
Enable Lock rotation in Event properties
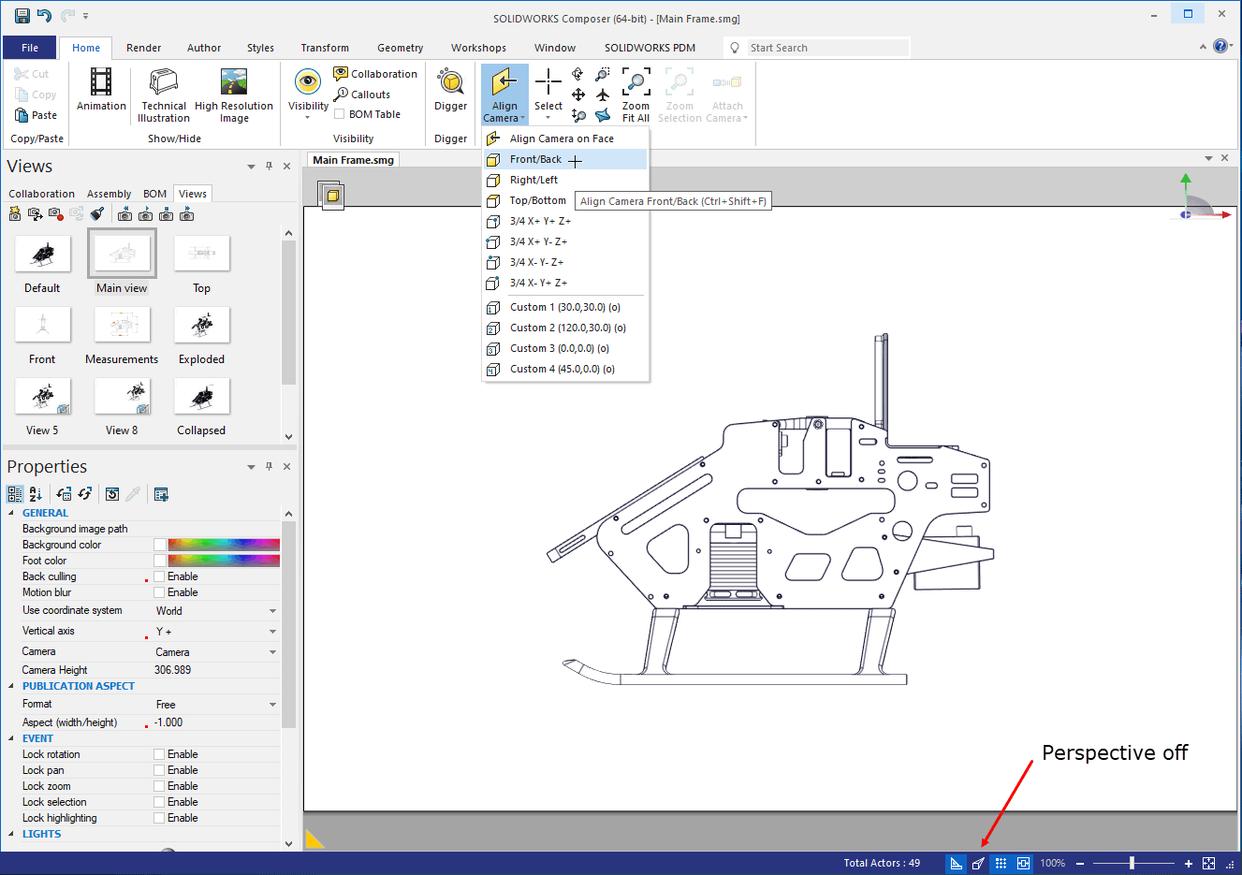(160, 753)
